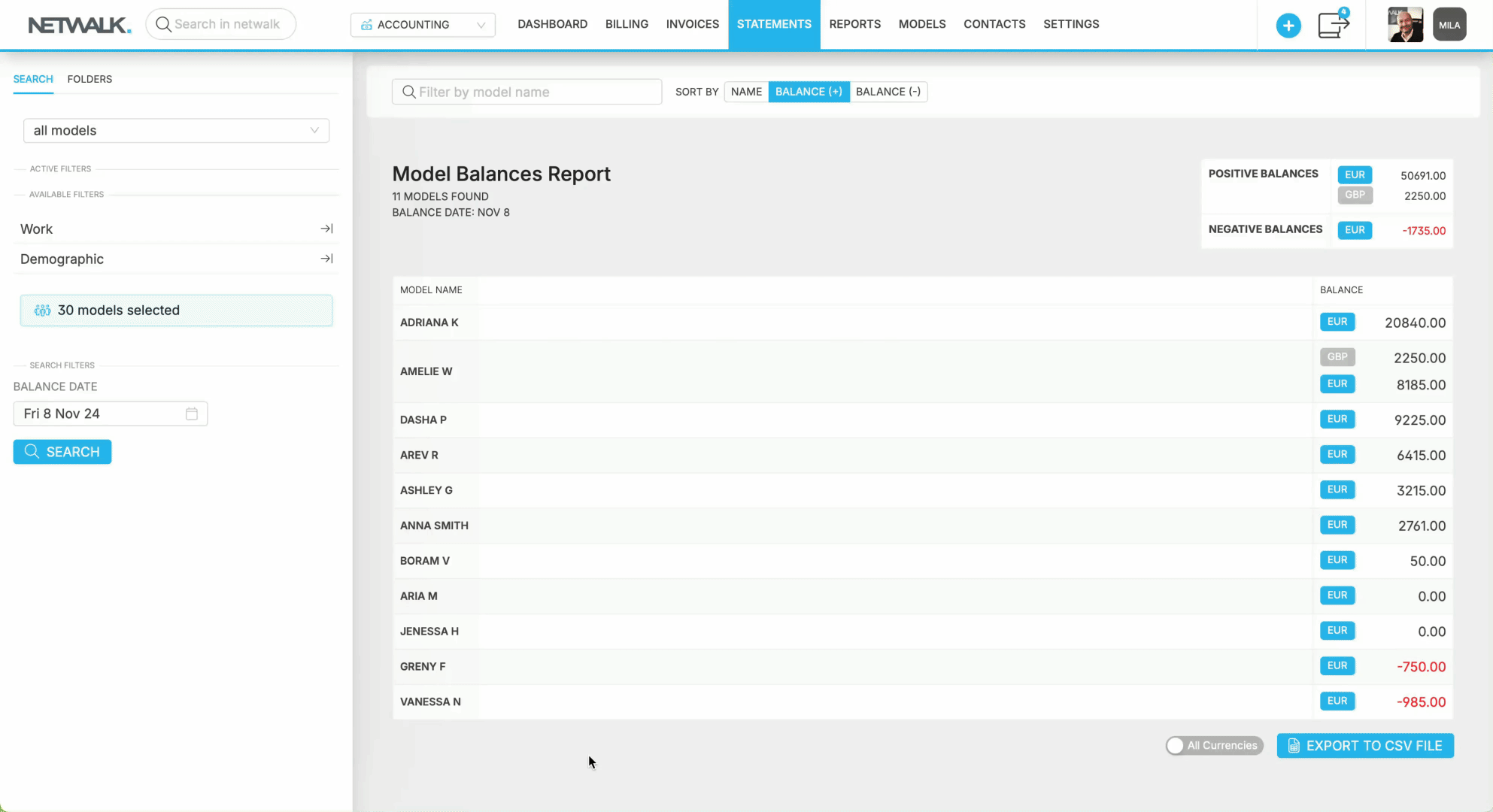Click the MILA account badge

click(x=1449, y=25)
